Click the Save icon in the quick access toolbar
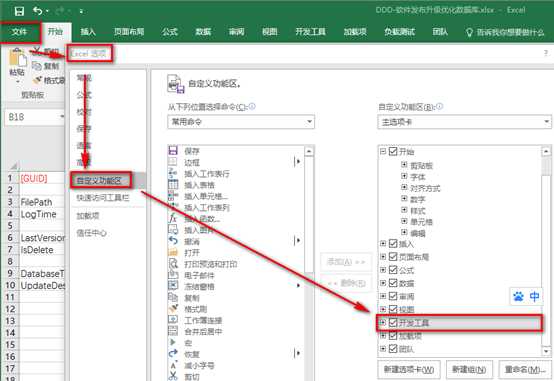The width and height of the screenshot is (554, 381). pos(19,11)
